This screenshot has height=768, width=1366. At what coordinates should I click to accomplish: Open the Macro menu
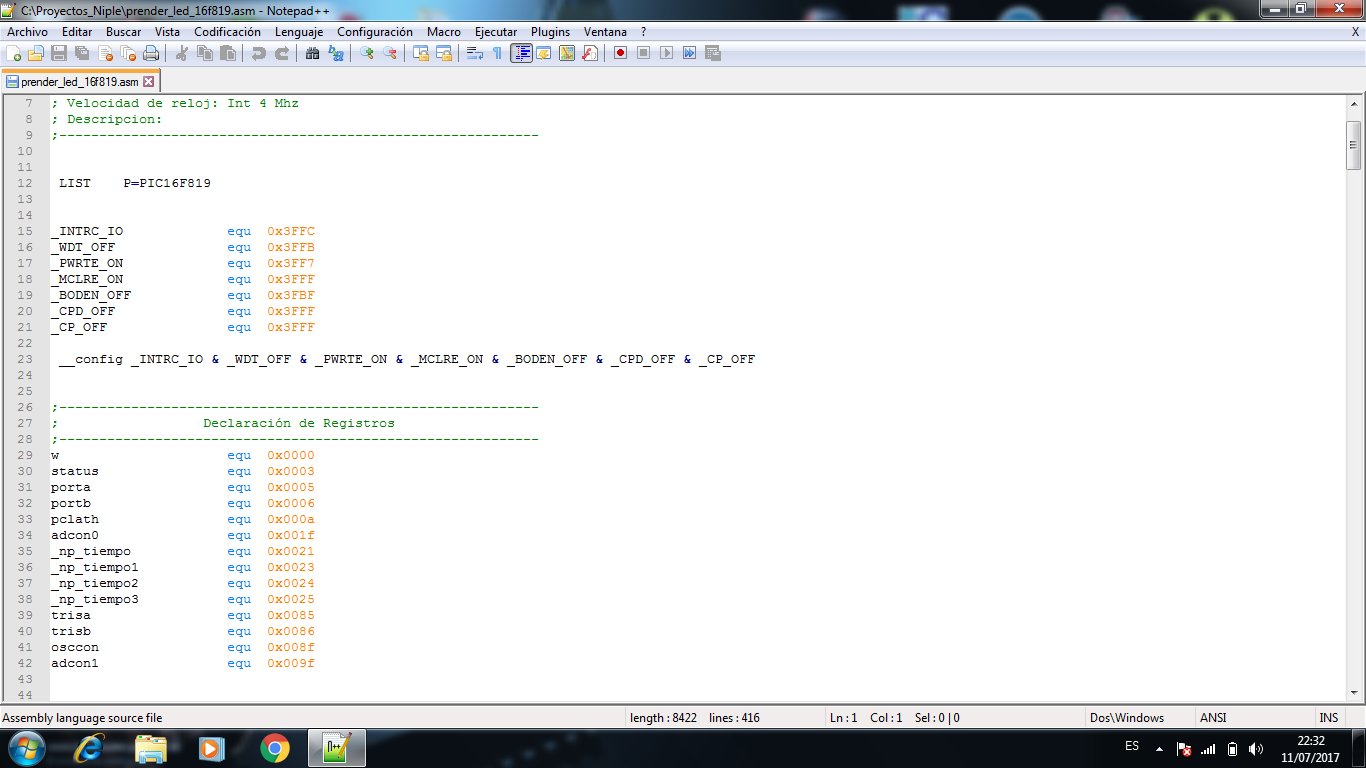(x=444, y=32)
